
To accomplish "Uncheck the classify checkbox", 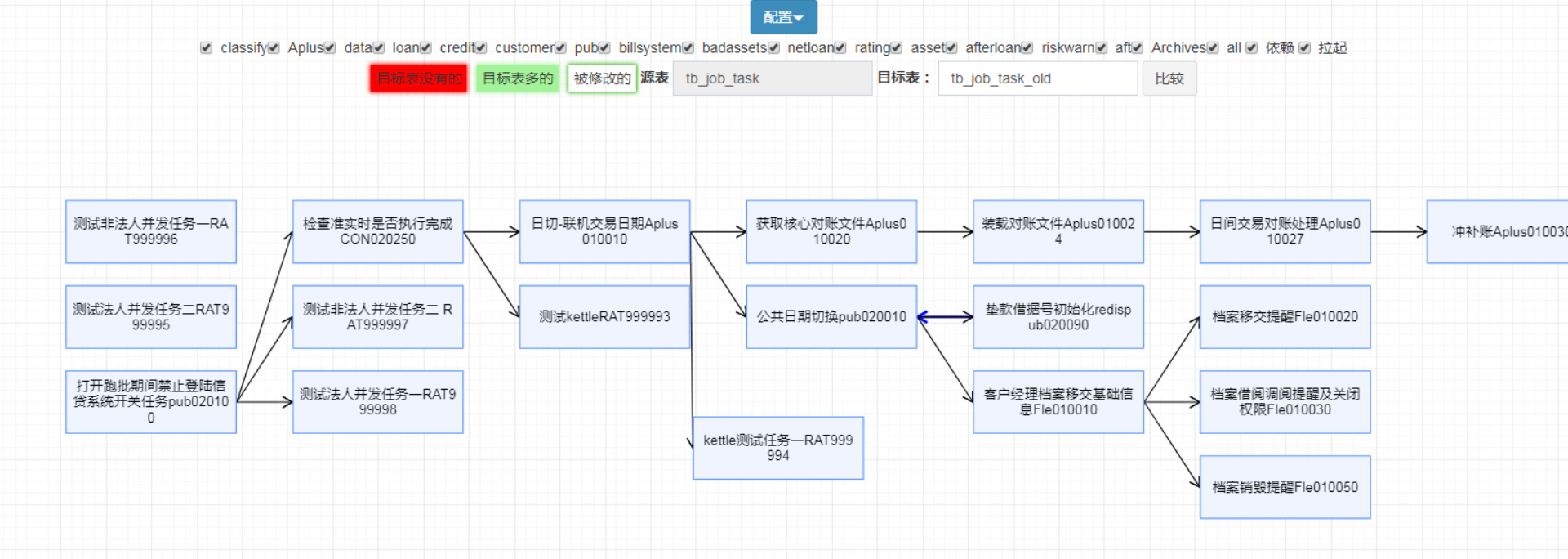I will coord(206,48).
